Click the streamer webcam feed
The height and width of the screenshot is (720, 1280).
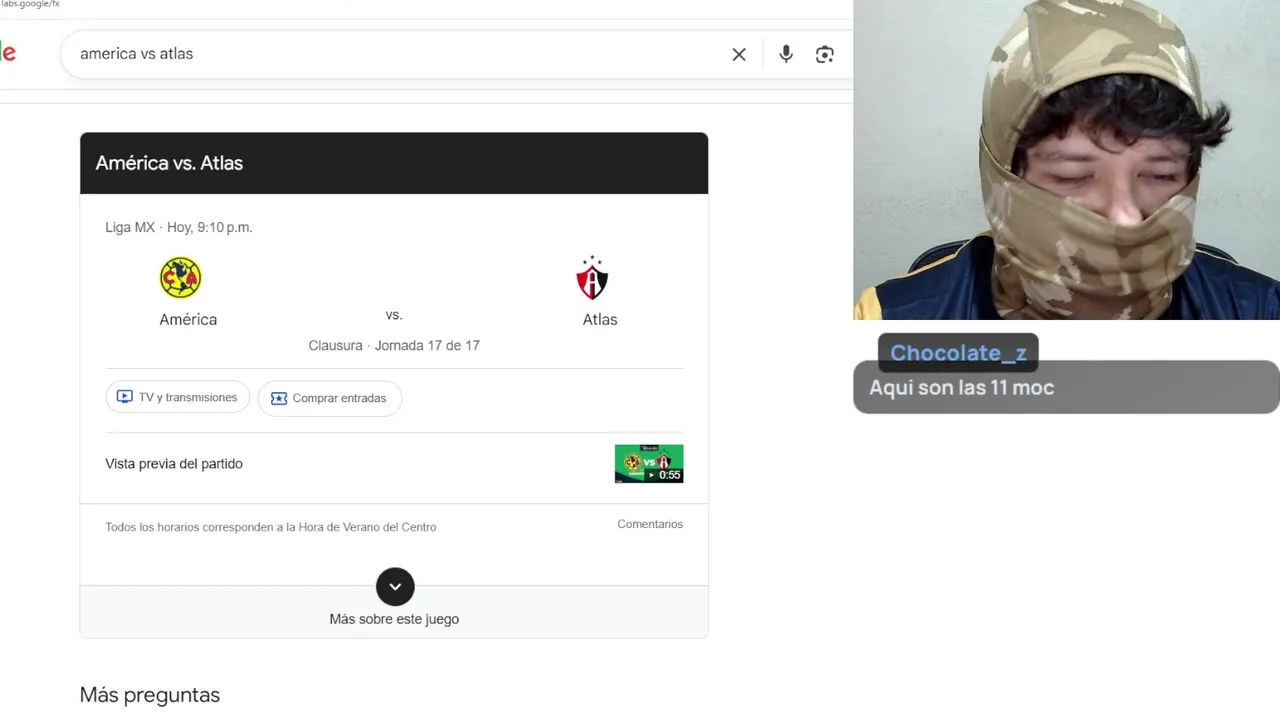coord(1066,160)
